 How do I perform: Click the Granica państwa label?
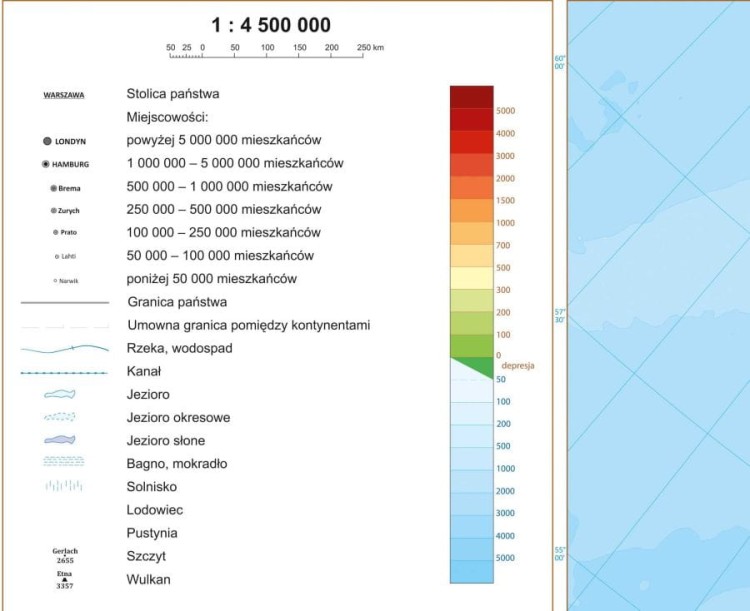pos(177,302)
